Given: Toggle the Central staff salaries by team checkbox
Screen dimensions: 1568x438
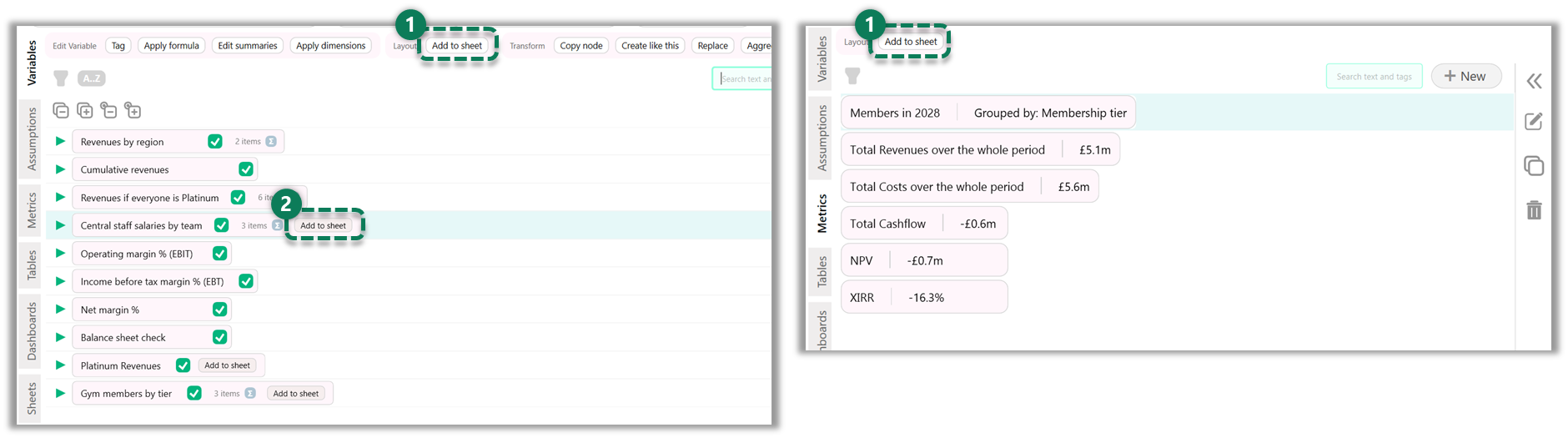Looking at the screenshot, I should coord(222,225).
